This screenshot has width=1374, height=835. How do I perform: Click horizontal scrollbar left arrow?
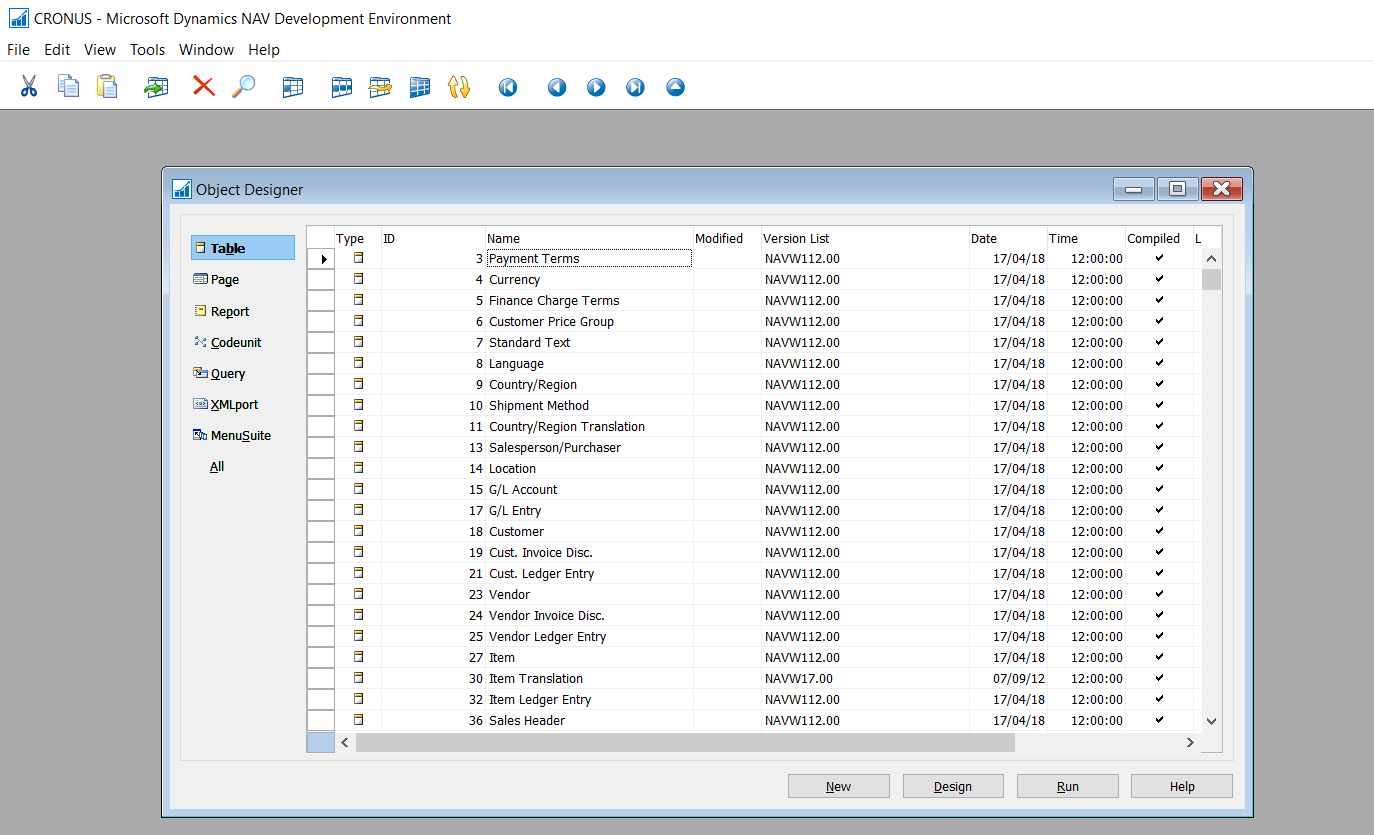pos(345,742)
